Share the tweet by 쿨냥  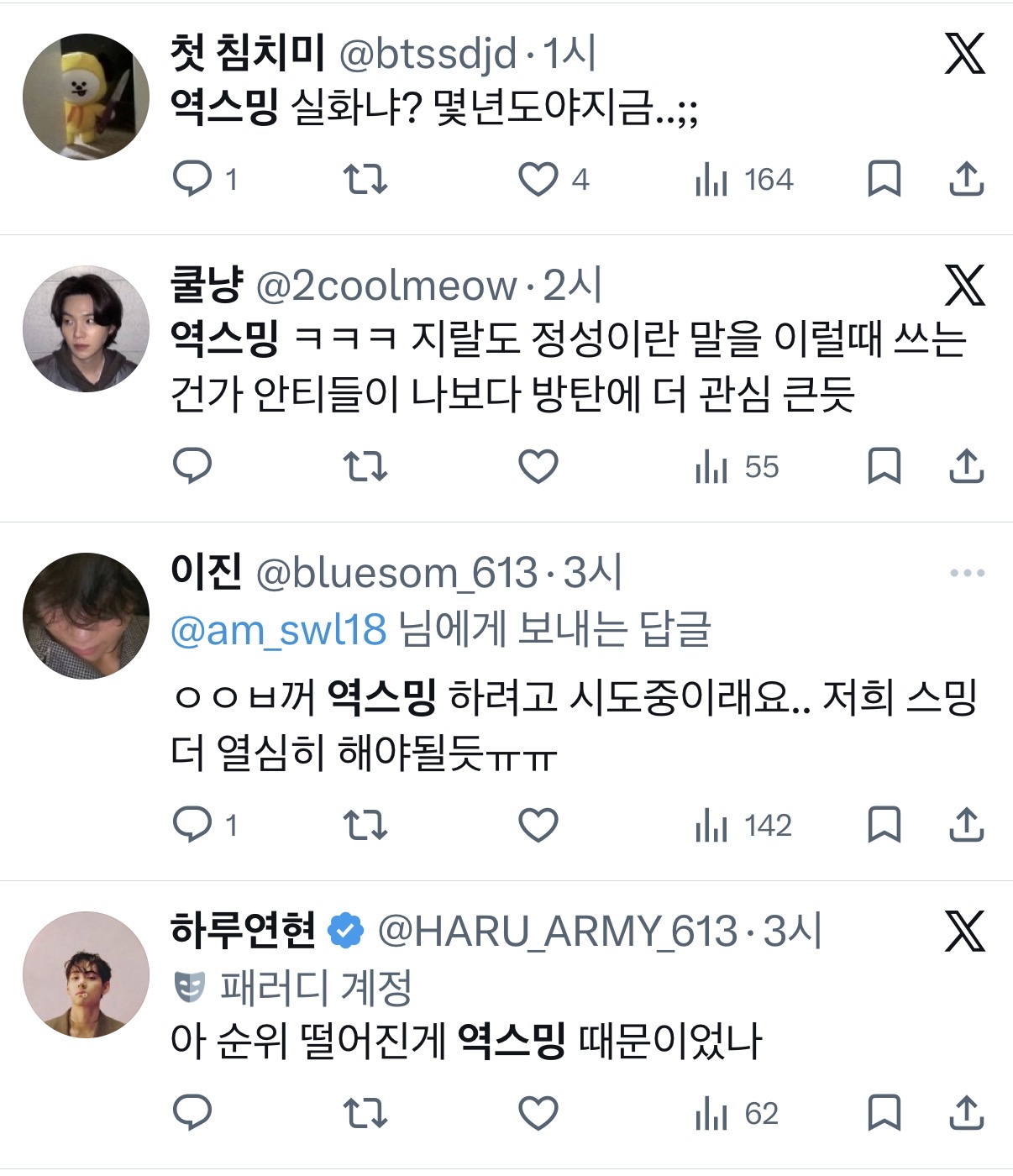click(x=966, y=466)
